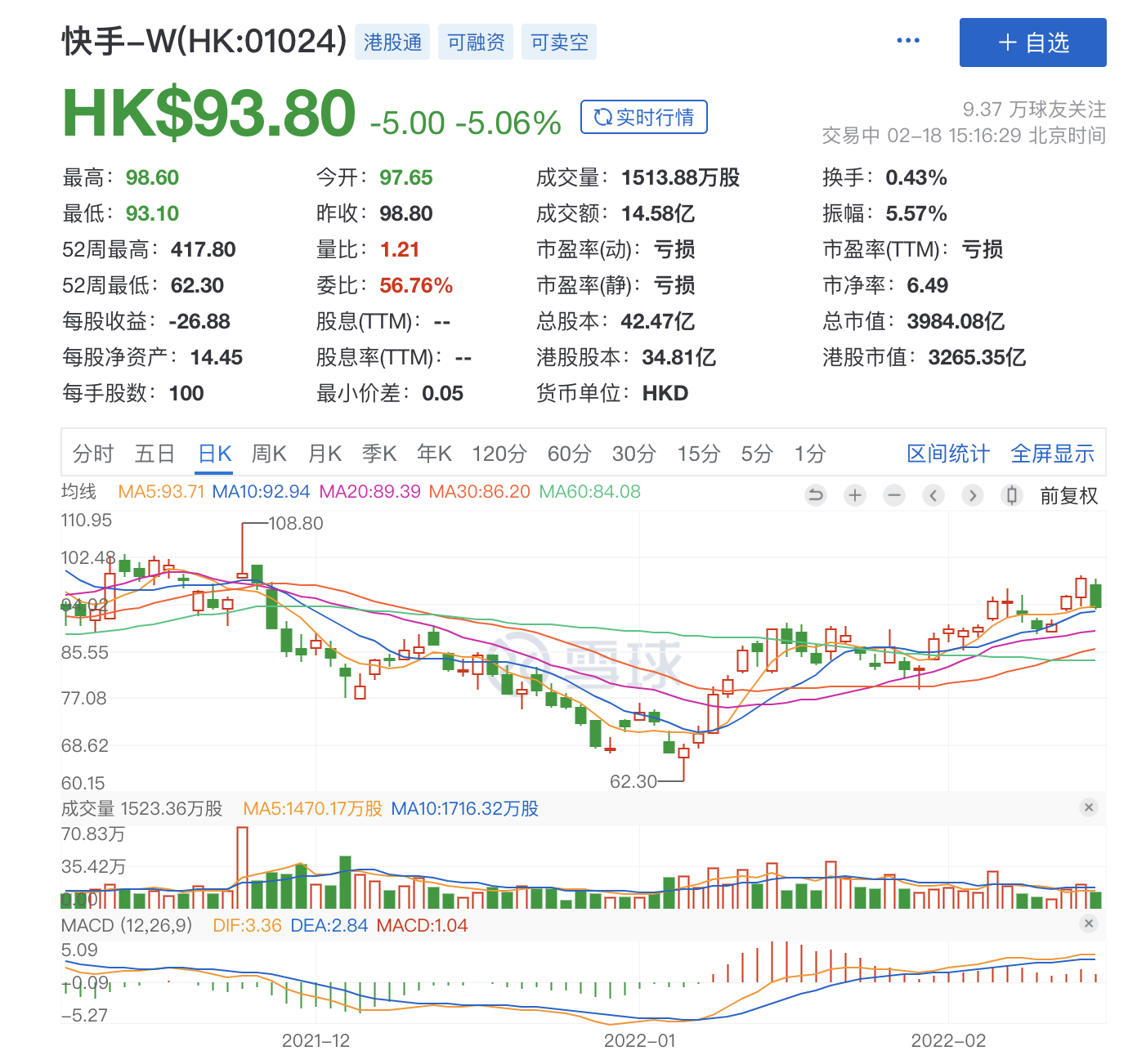
Task: Click the MACD (12,26,9) panel title
Action: (x=127, y=925)
